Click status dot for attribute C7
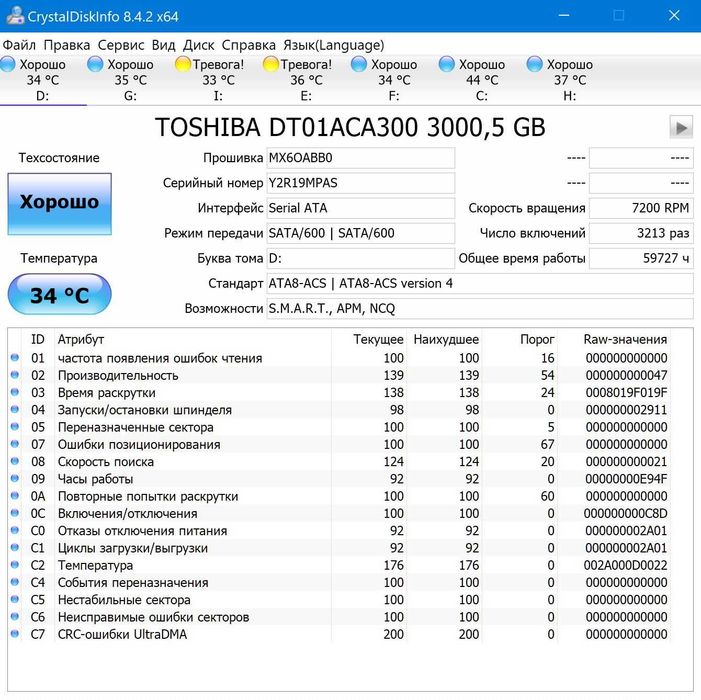Image resolution: width=701 pixels, height=700 pixels. click(x=15, y=633)
